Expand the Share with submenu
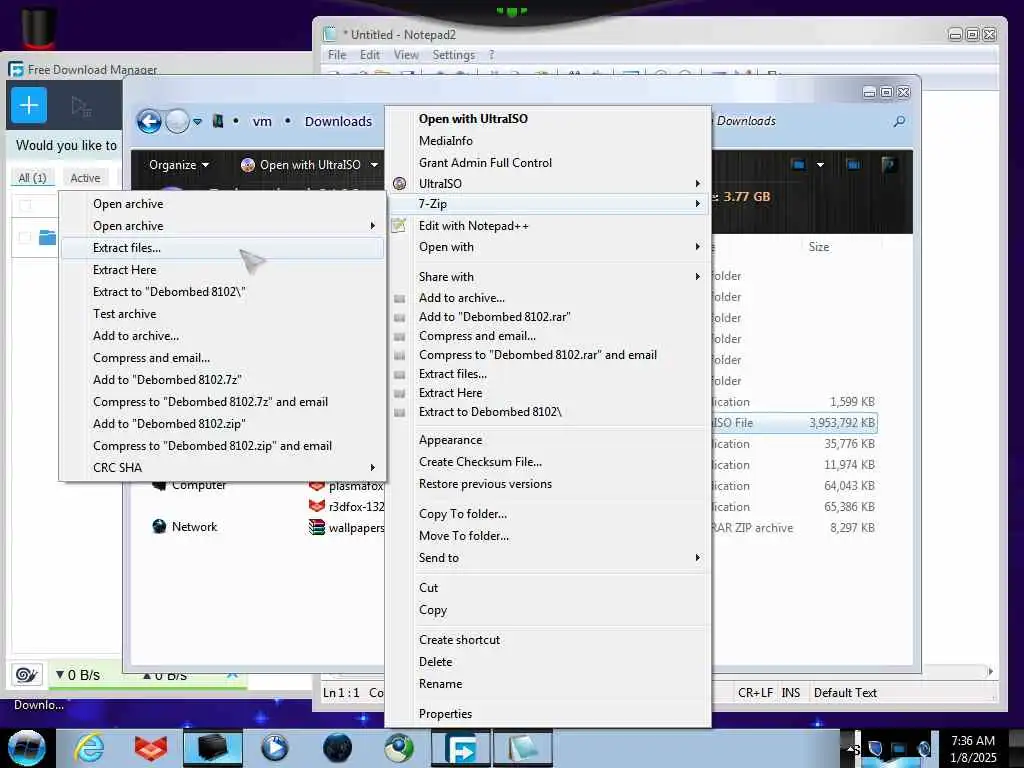Image resolution: width=1024 pixels, height=768 pixels. pos(697,277)
